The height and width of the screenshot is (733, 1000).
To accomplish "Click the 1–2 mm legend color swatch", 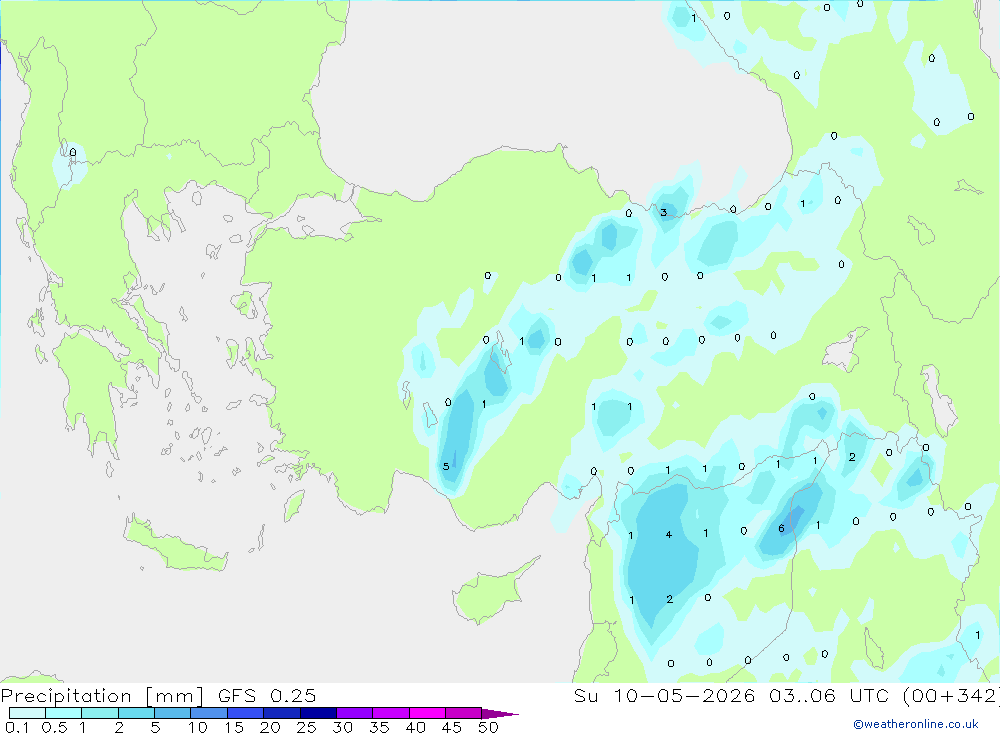I will point(100,713).
